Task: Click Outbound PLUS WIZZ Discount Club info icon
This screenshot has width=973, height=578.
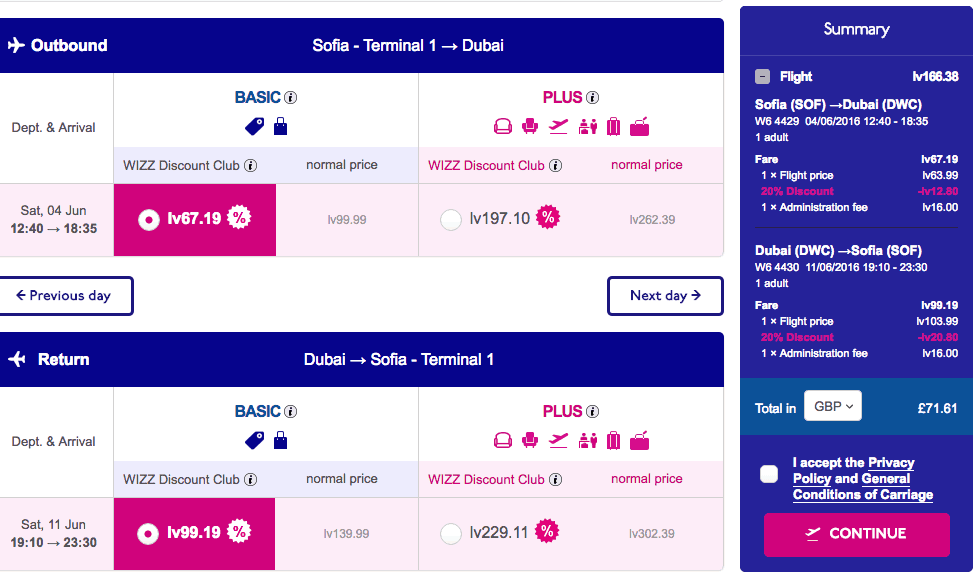Action: coord(555,165)
